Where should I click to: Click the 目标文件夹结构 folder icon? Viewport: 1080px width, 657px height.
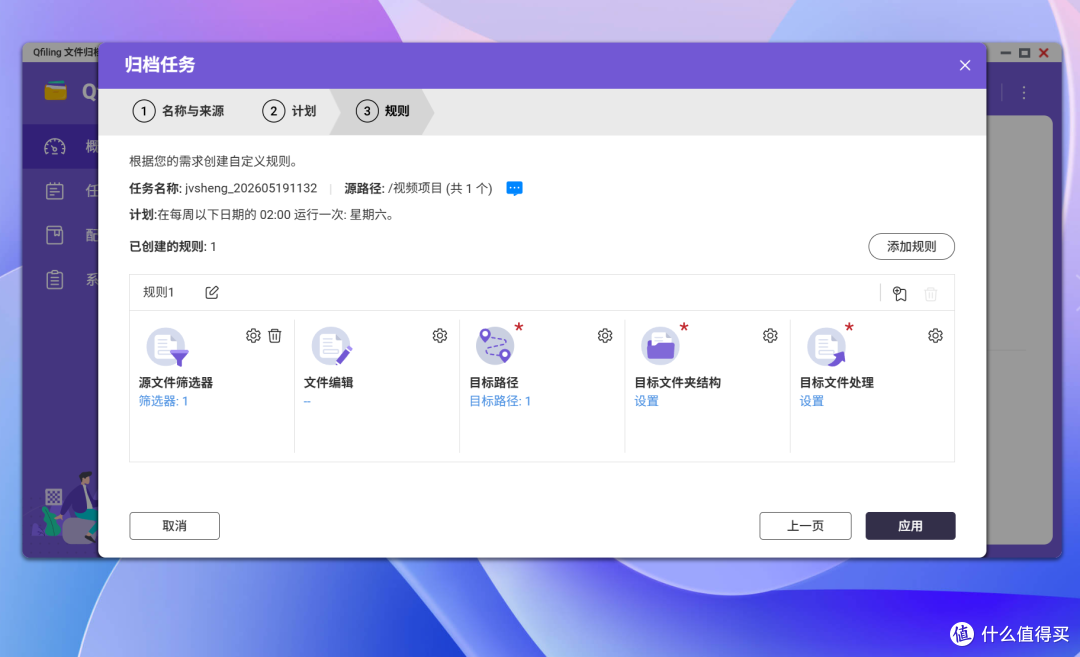point(661,346)
